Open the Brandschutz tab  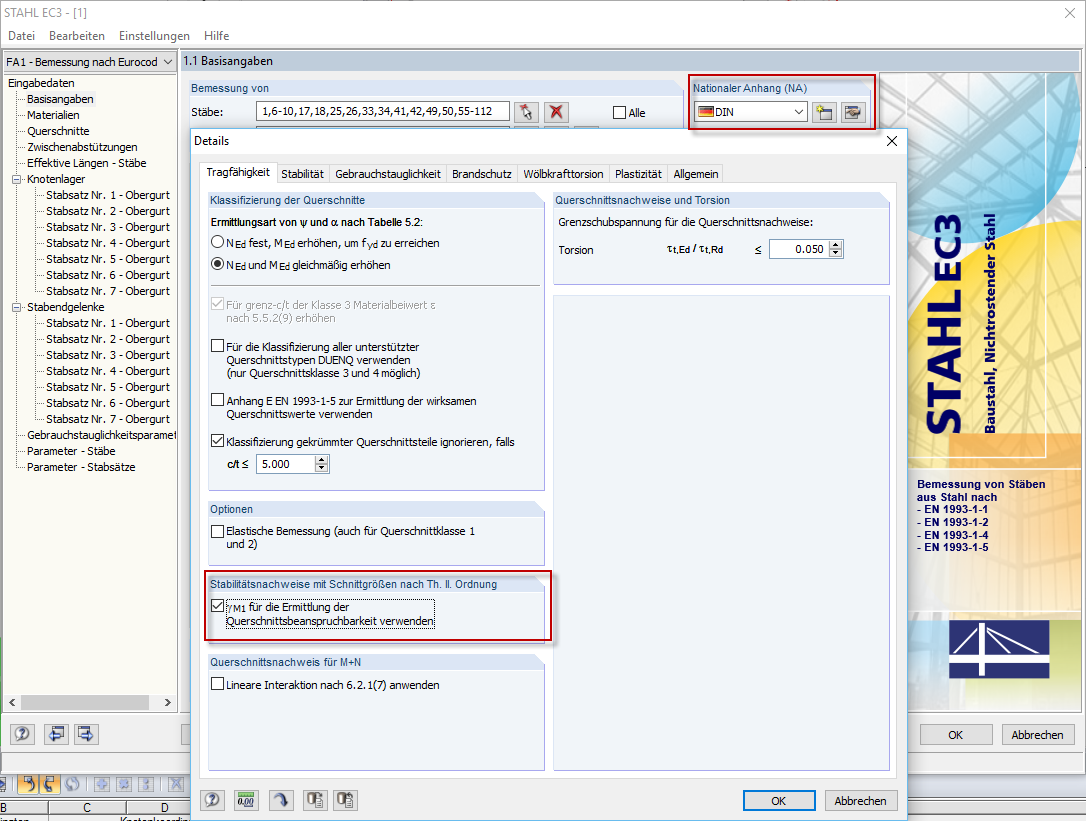pyautogui.click(x=481, y=174)
